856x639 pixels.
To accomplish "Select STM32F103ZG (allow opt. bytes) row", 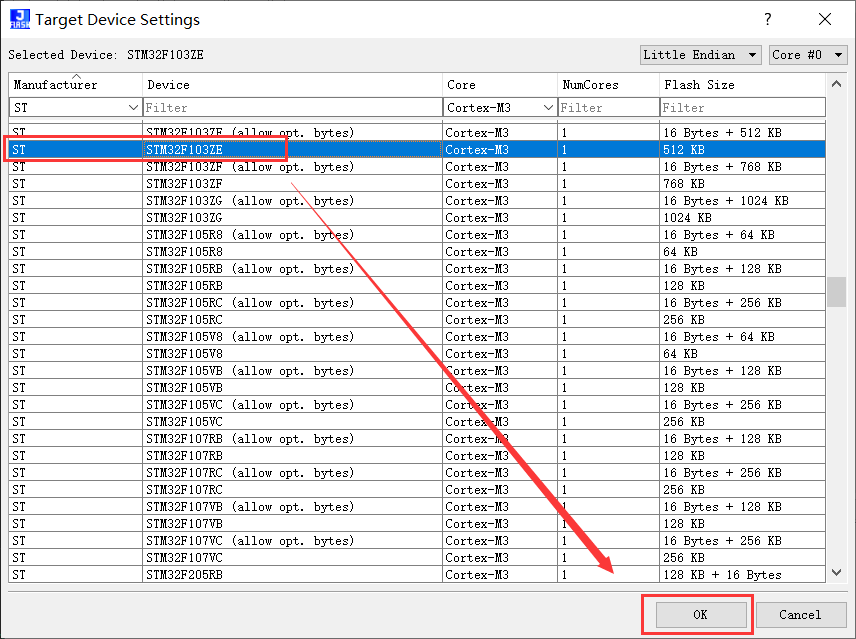I will (417, 200).
